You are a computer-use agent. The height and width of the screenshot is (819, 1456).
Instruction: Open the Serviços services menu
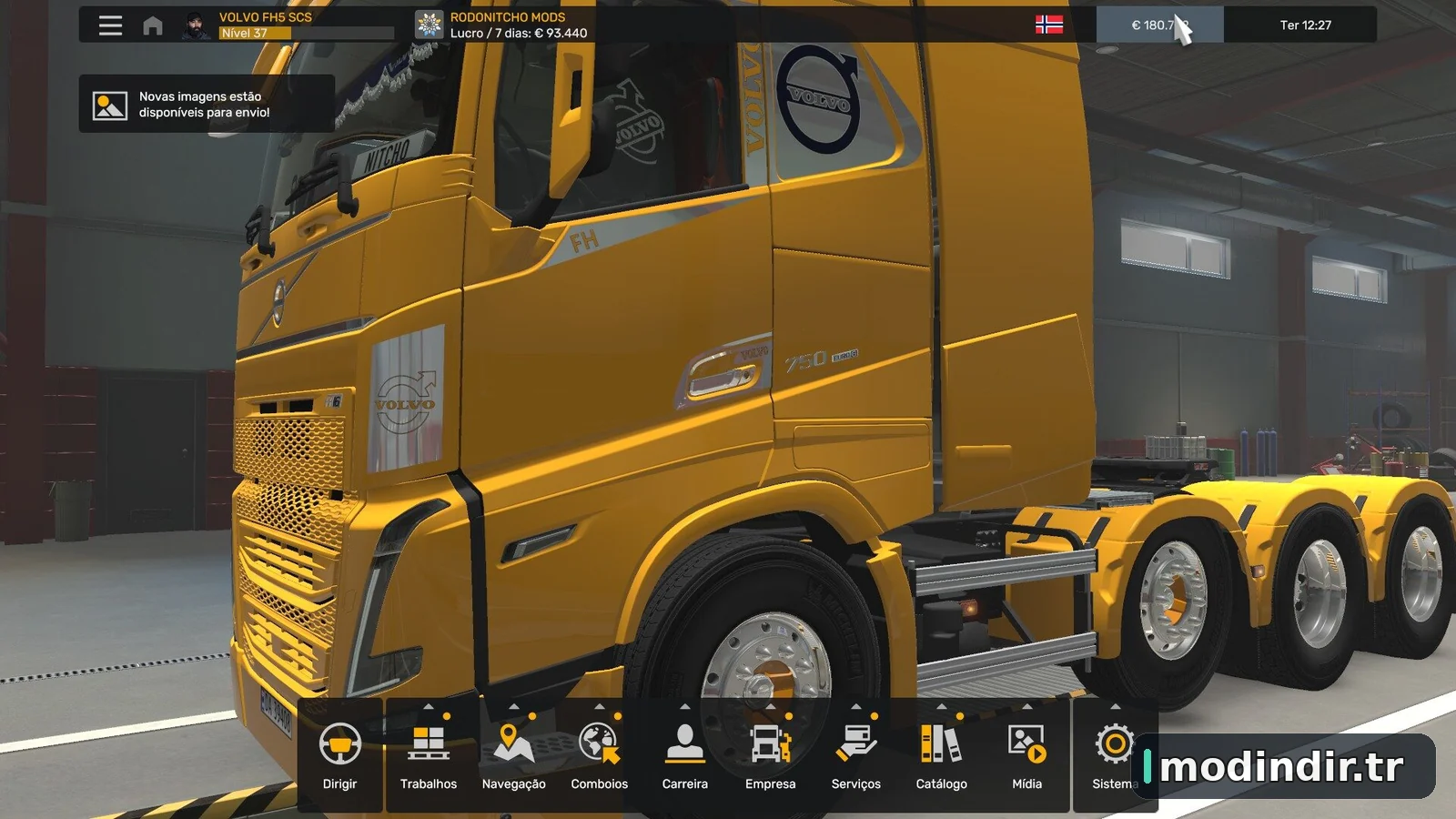856,755
